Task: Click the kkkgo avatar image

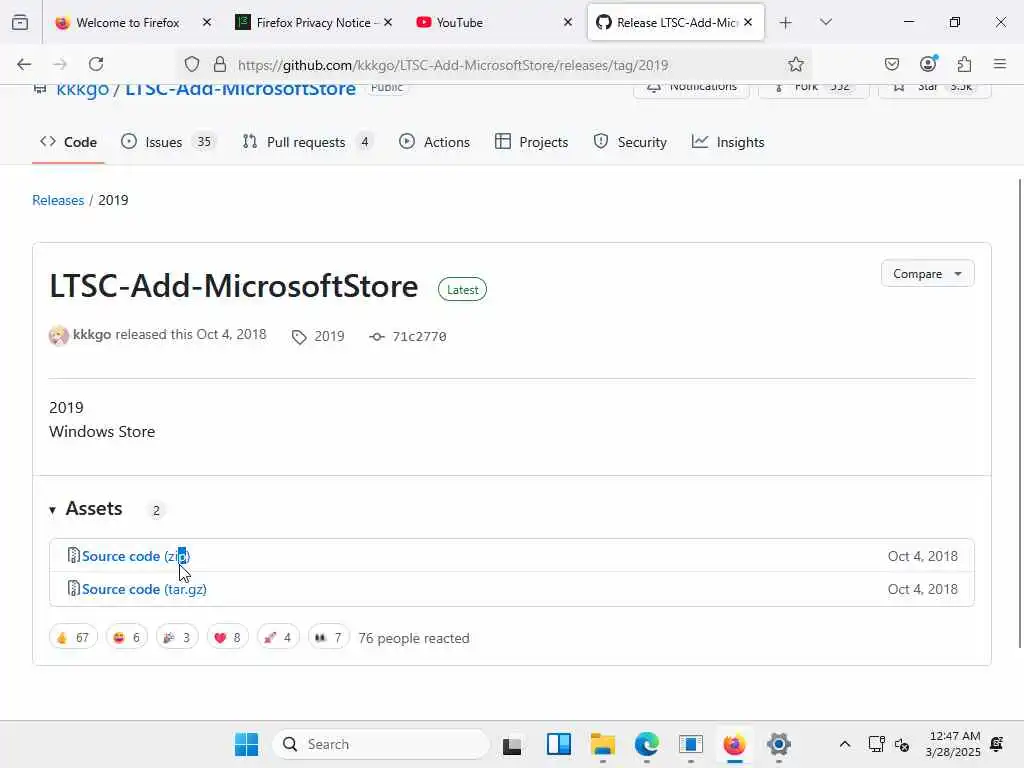Action: pos(59,336)
